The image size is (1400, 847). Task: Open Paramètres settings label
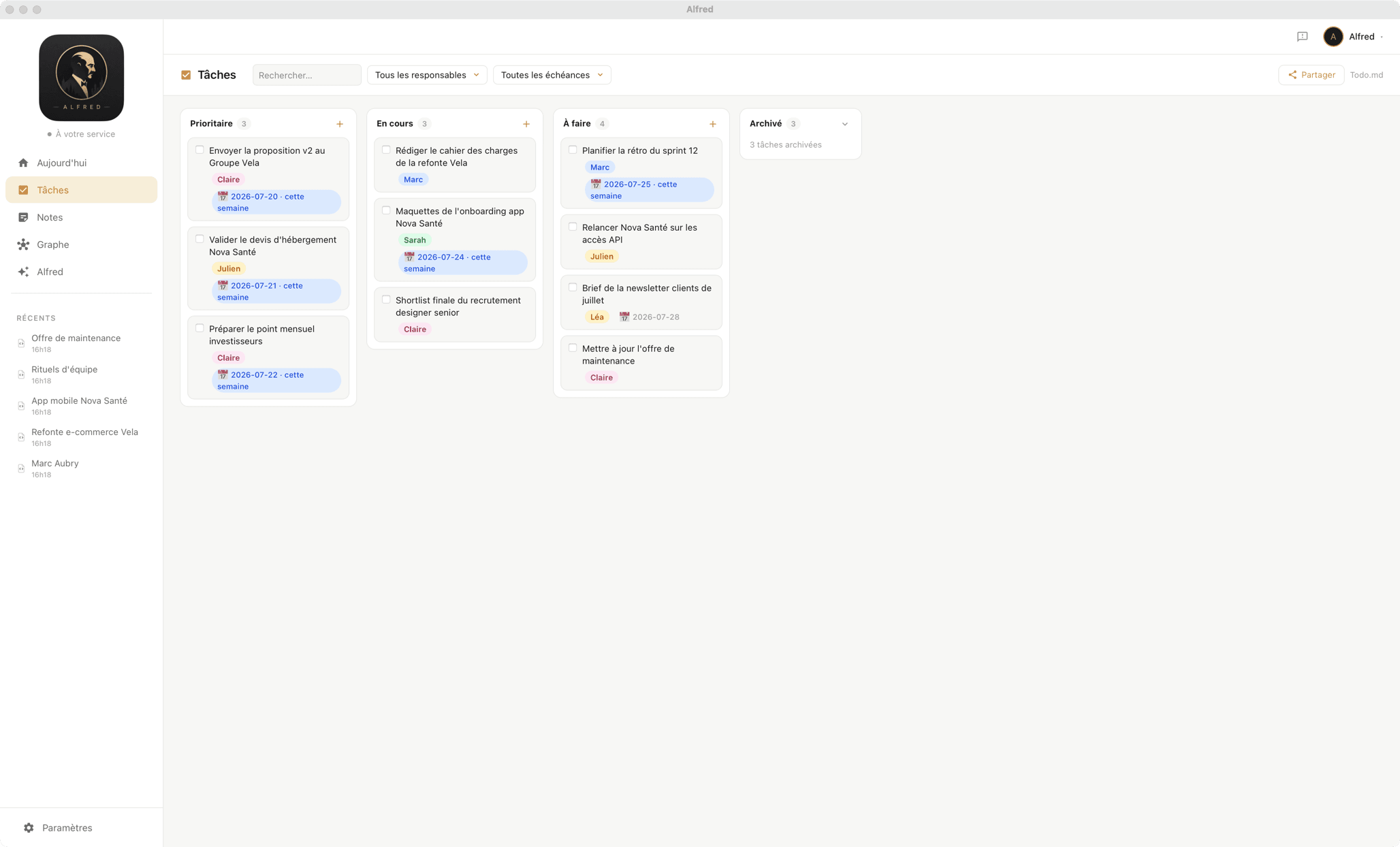click(67, 828)
